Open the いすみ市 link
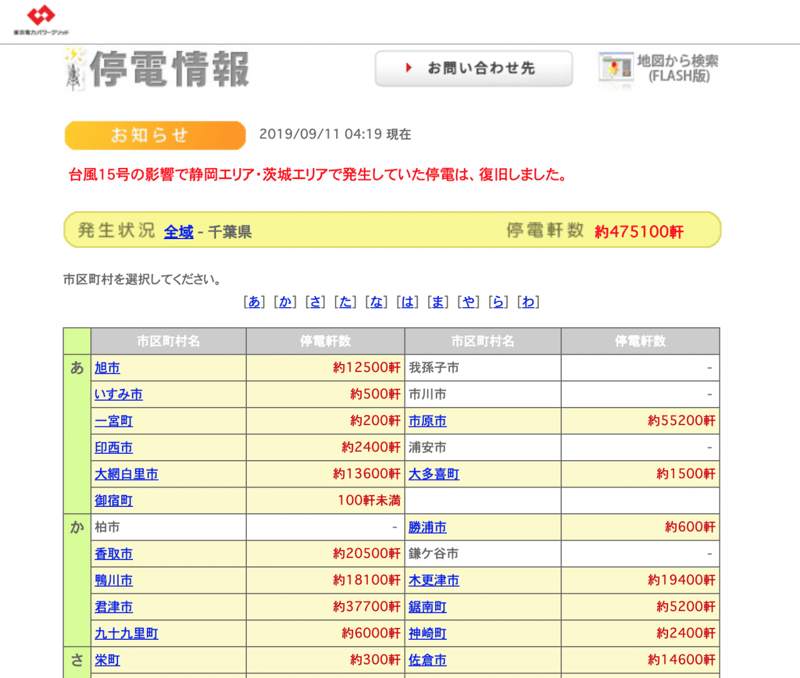 click(118, 394)
